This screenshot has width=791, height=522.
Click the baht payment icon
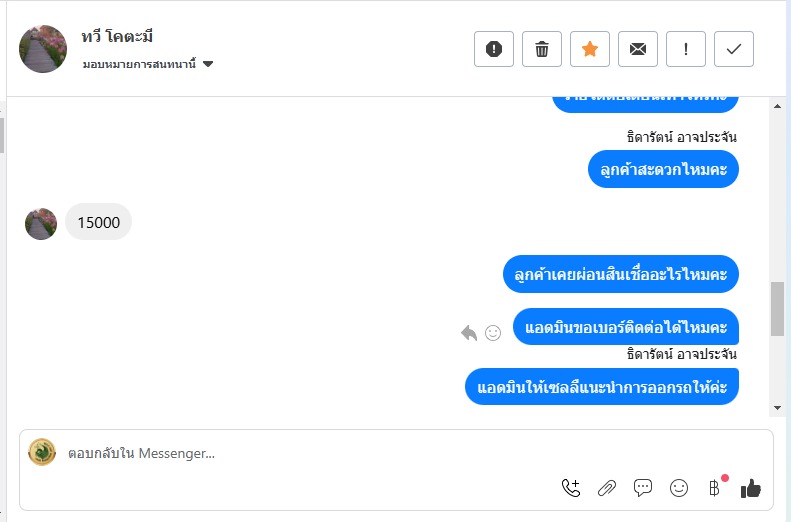(714, 488)
